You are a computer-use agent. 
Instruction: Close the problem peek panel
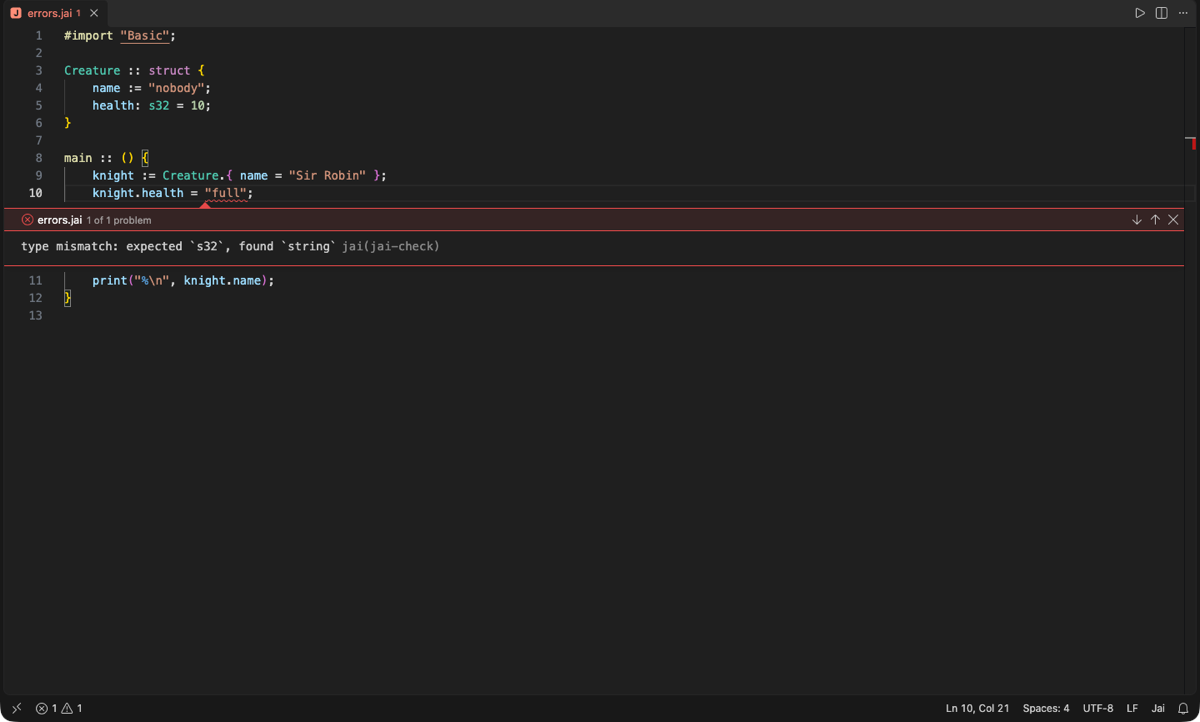(1173, 220)
